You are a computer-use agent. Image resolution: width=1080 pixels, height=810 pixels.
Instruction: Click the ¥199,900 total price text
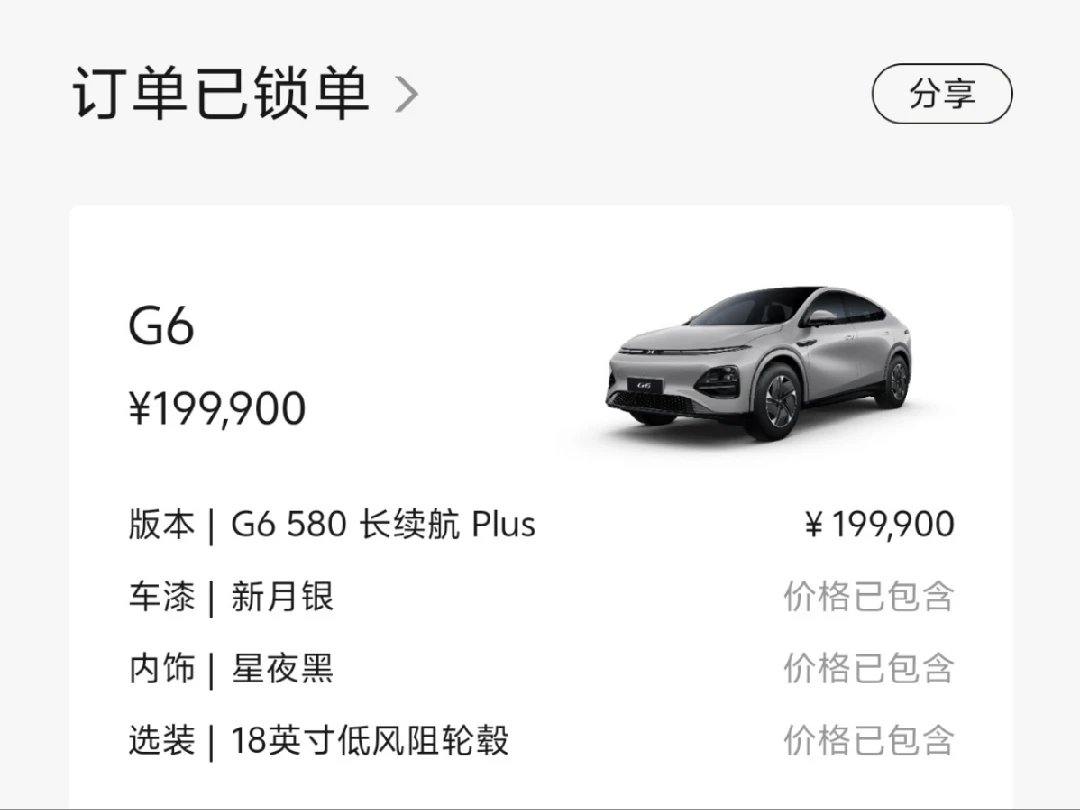pos(217,408)
